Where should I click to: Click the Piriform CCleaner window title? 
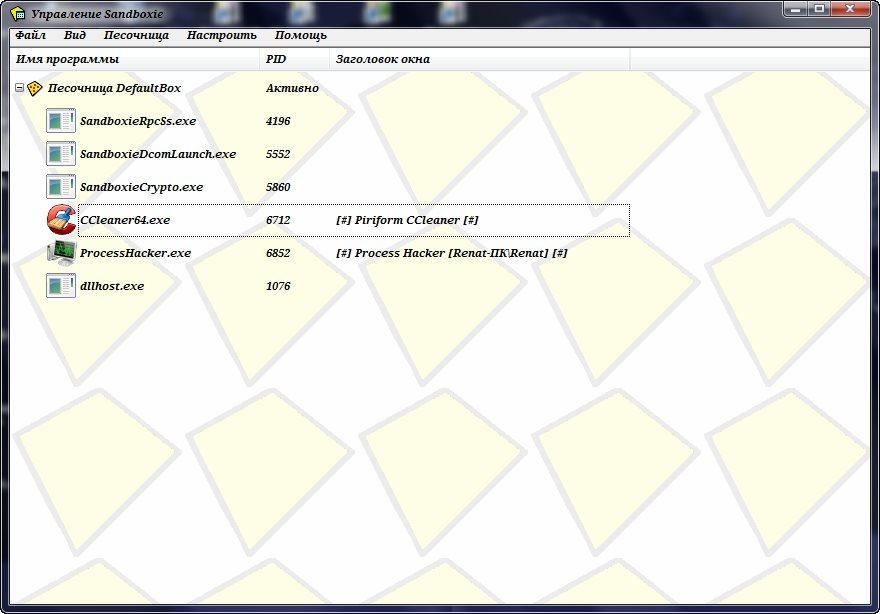[x=407, y=220]
